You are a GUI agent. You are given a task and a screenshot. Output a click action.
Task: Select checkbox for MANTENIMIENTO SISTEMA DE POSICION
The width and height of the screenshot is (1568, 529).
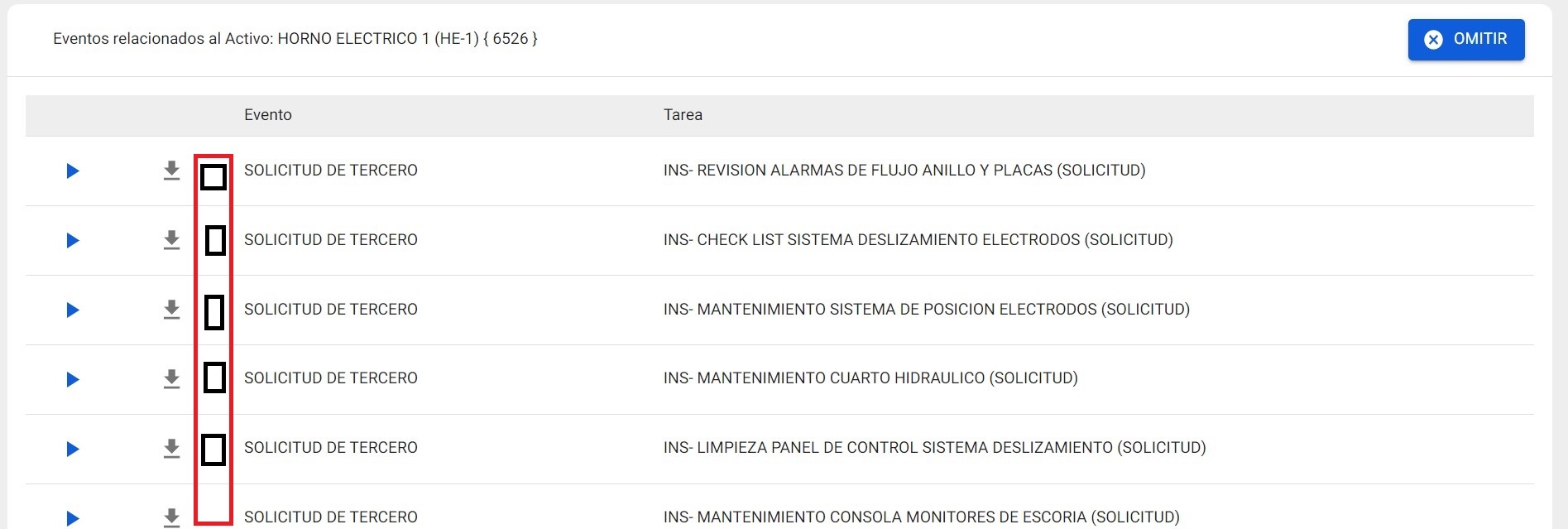(x=214, y=312)
